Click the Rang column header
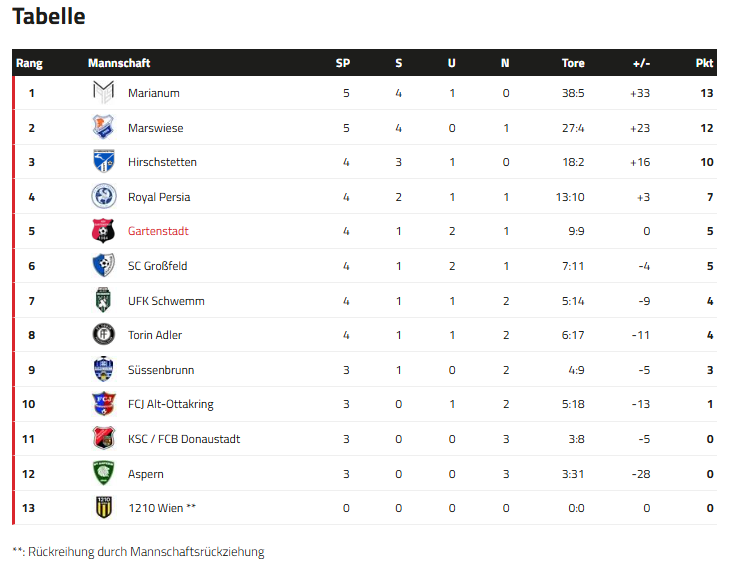Image resolution: width=736 pixels, height=564 pixels. [x=29, y=63]
